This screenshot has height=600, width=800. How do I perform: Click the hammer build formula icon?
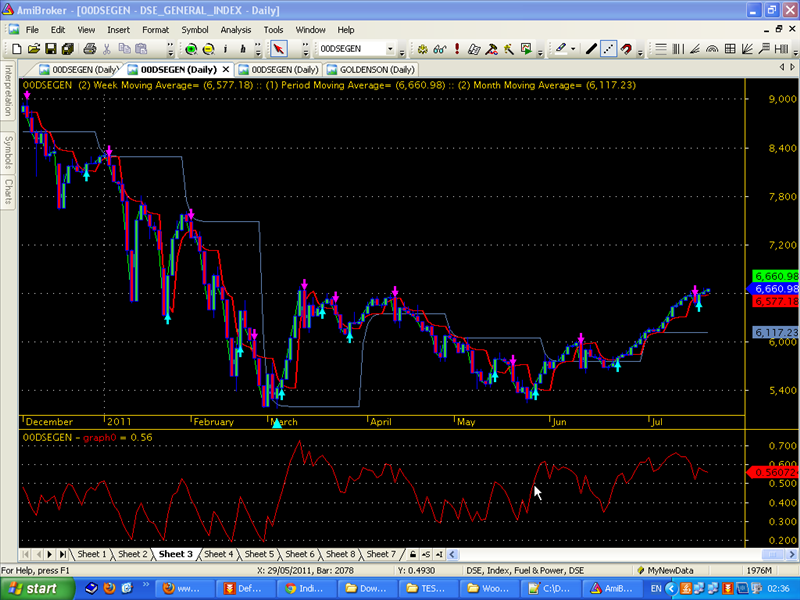point(491,49)
